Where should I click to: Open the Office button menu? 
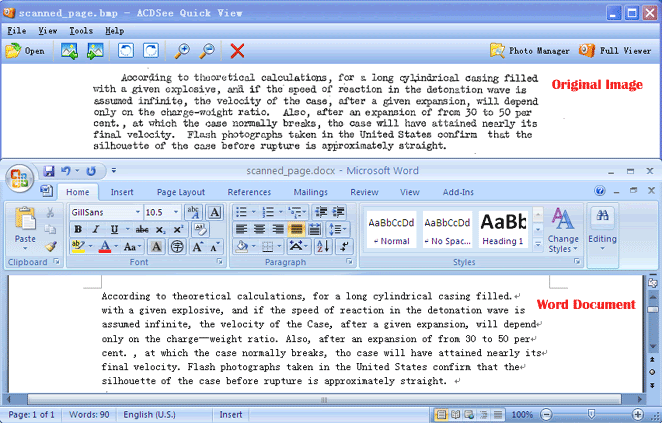coord(19,178)
